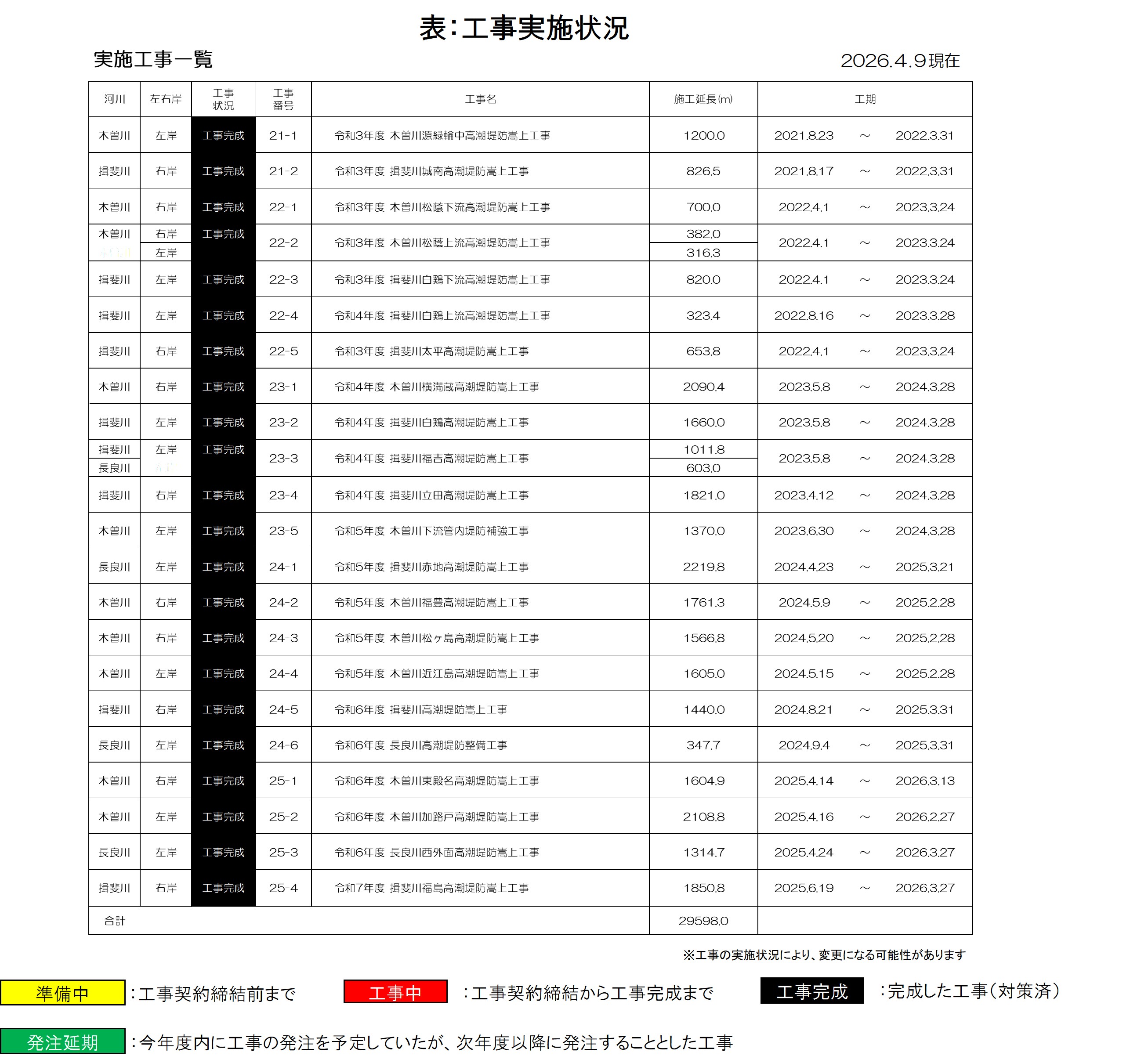1148x1063 pixels.
Task: Select construction number 21-1 cell
Action: point(283,135)
